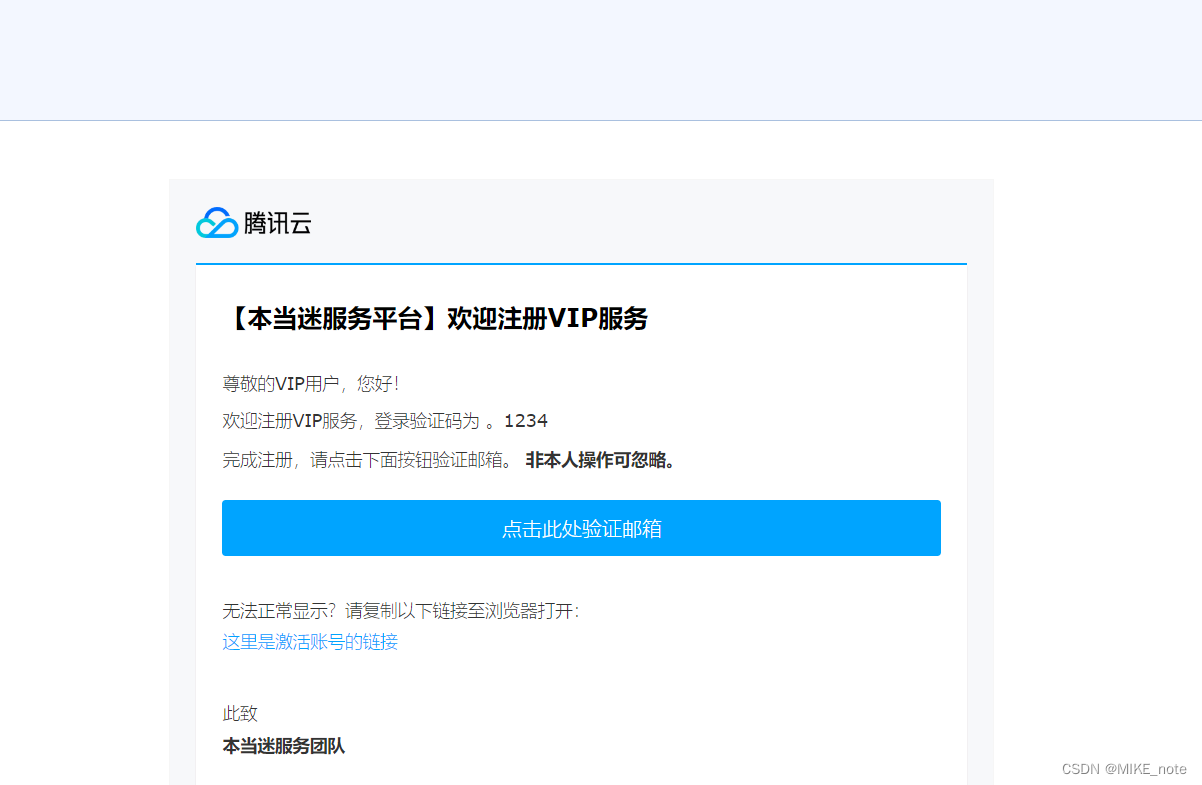
Task: Click the line 欢迎注册VIP服务，登录验证码为
Action: 351,421
